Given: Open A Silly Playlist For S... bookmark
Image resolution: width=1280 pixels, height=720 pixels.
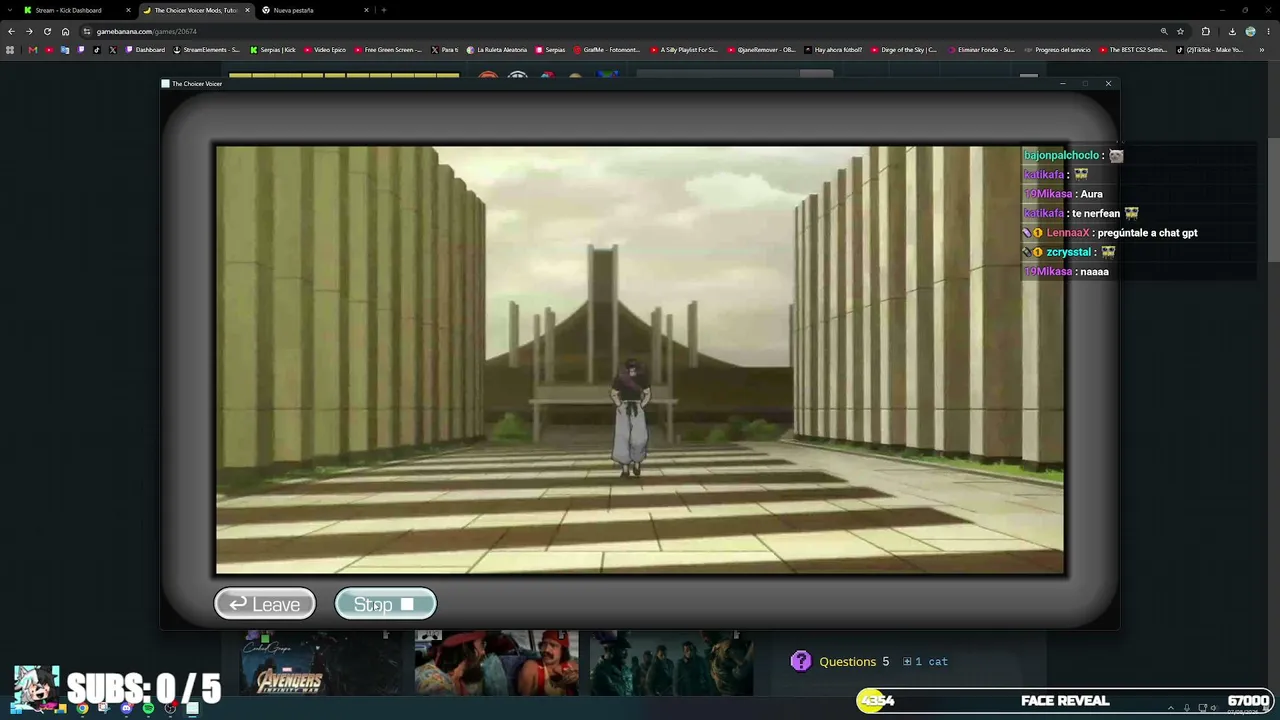Looking at the screenshot, I should point(684,50).
